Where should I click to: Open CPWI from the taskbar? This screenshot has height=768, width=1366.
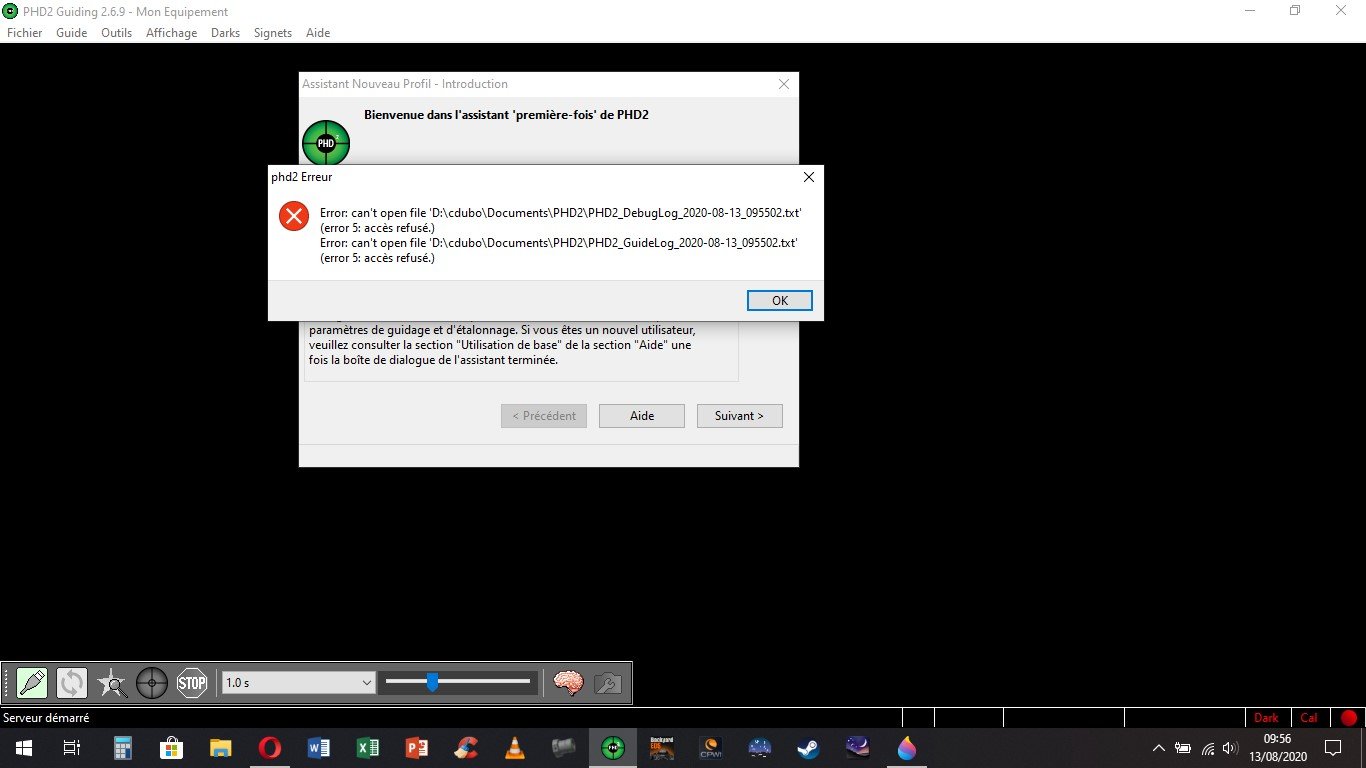(x=711, y=748)
